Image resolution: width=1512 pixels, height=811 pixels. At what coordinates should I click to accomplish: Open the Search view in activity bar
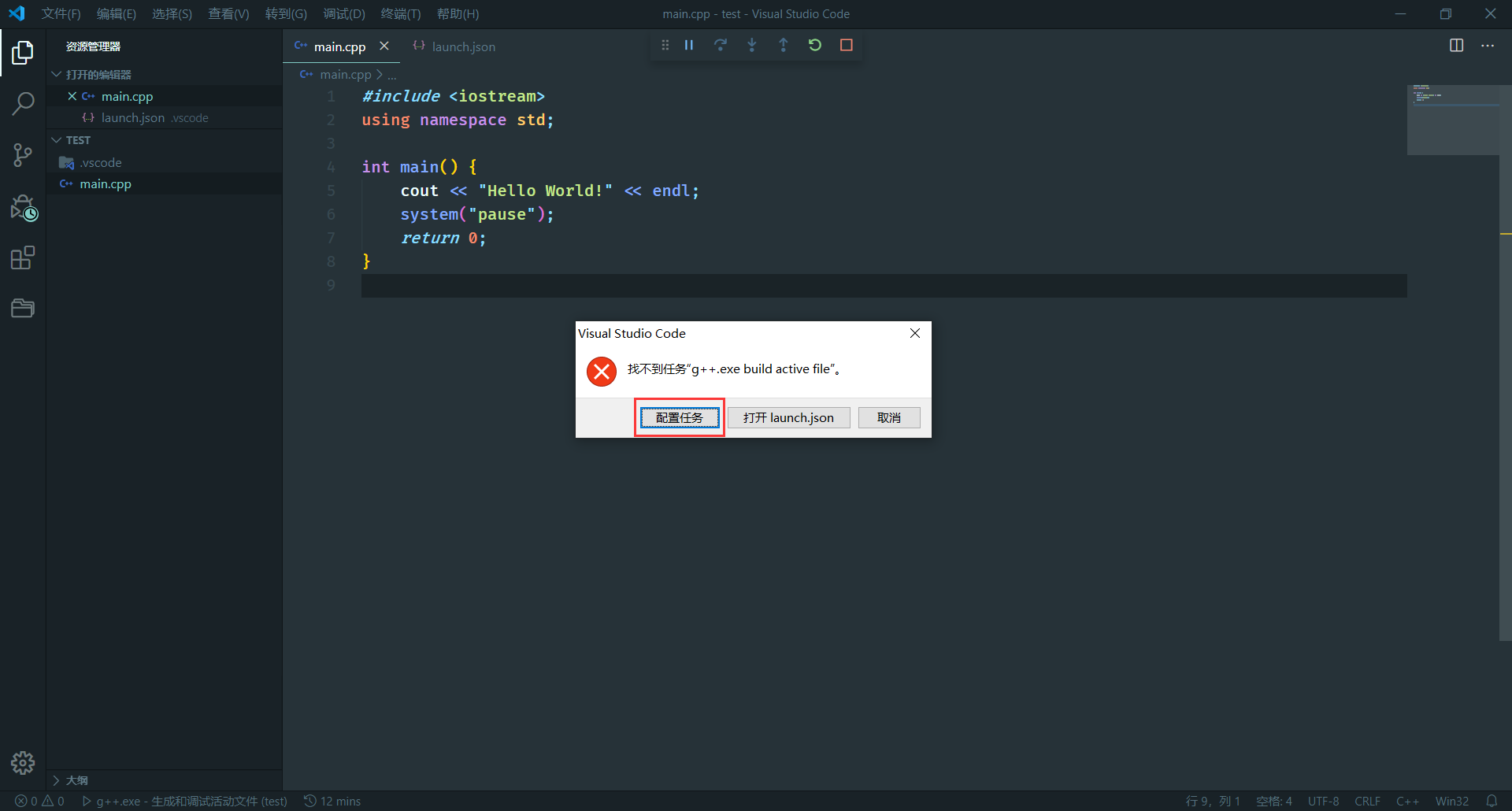23,103
